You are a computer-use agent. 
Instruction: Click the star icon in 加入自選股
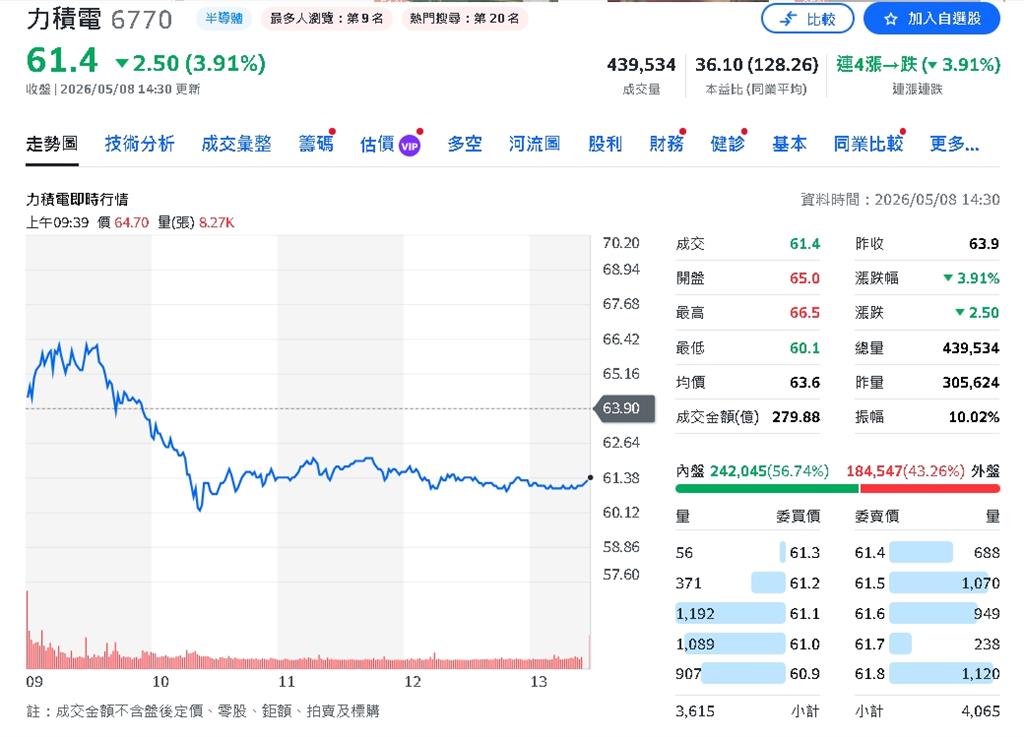pyautogui.click(x=891, y=20)
